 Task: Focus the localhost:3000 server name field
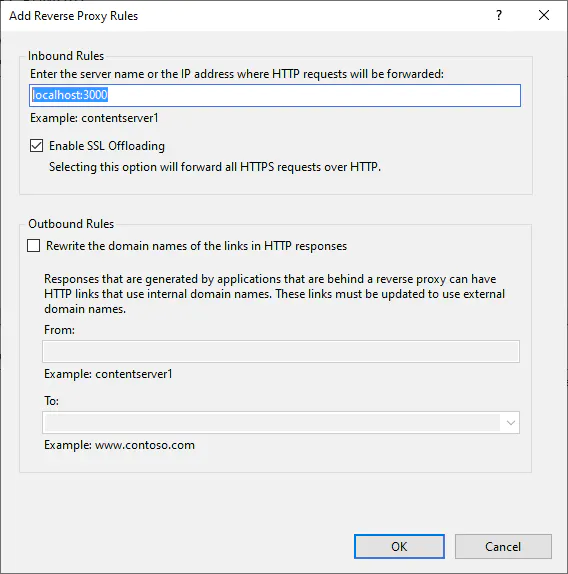(x=275, y=96)
